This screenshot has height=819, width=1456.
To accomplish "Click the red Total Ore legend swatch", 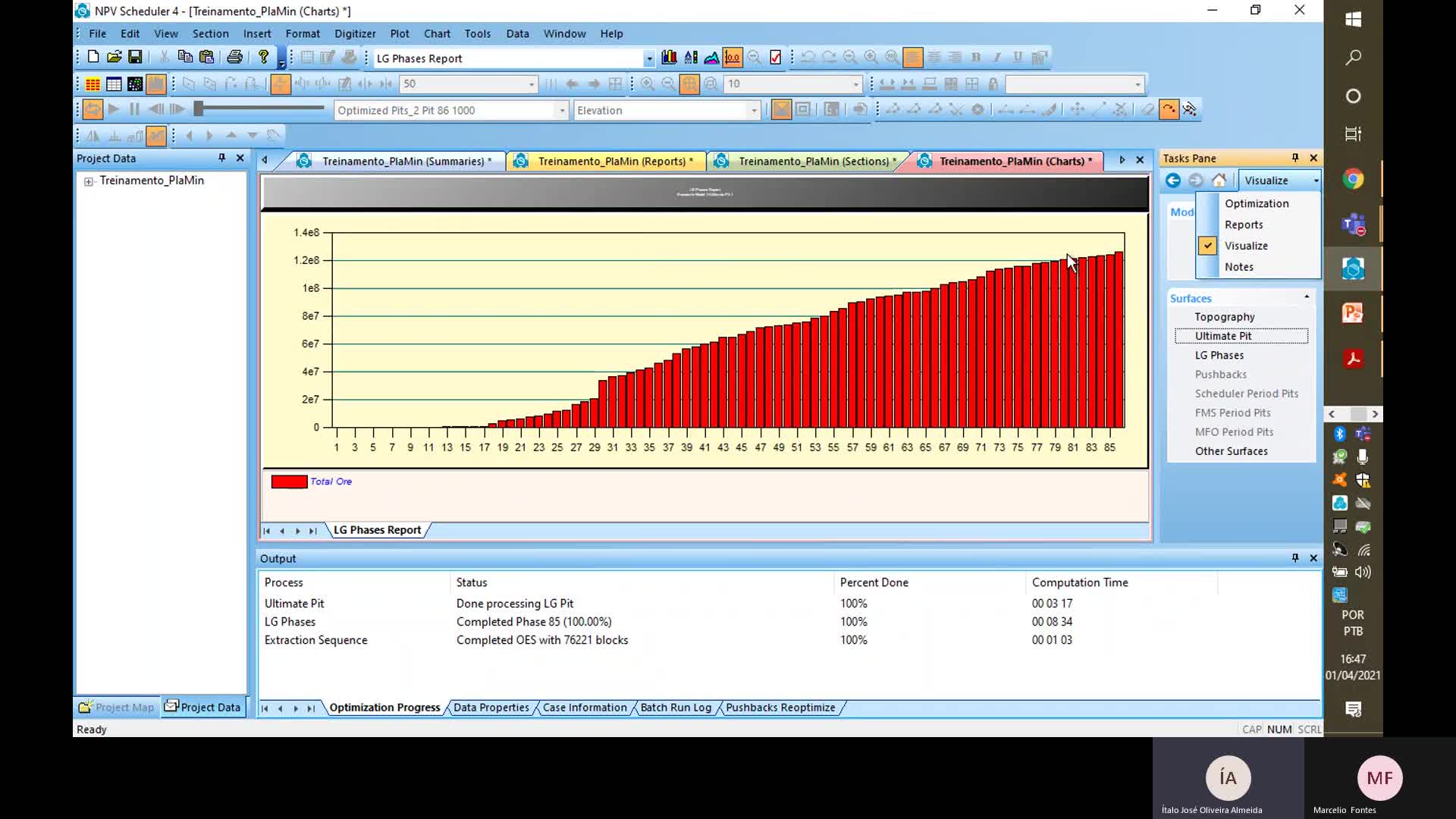I will [x=289, y=482].
